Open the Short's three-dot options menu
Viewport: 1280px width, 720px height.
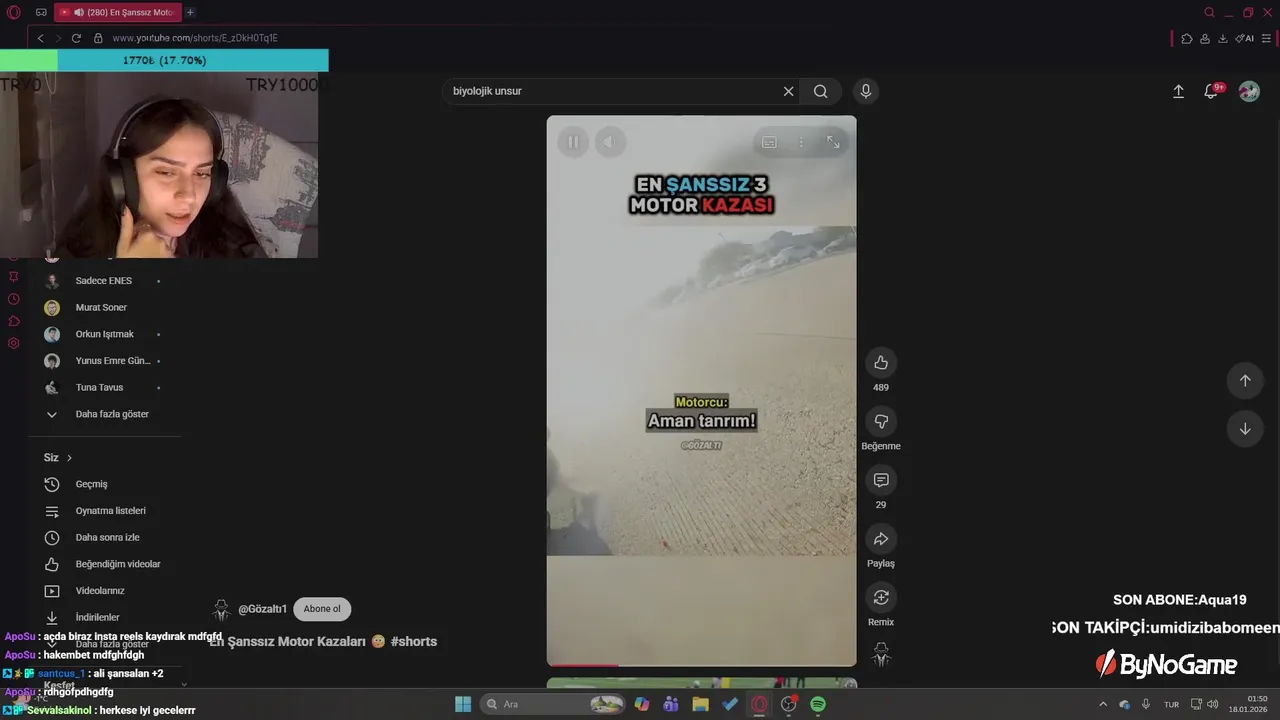tap(801, 142)
